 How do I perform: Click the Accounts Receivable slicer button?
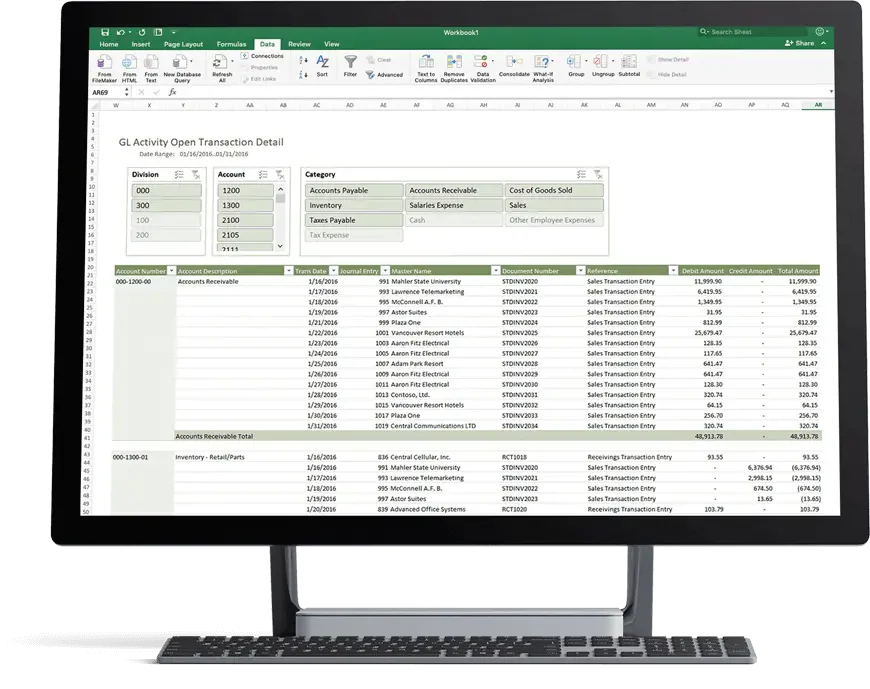453,190
